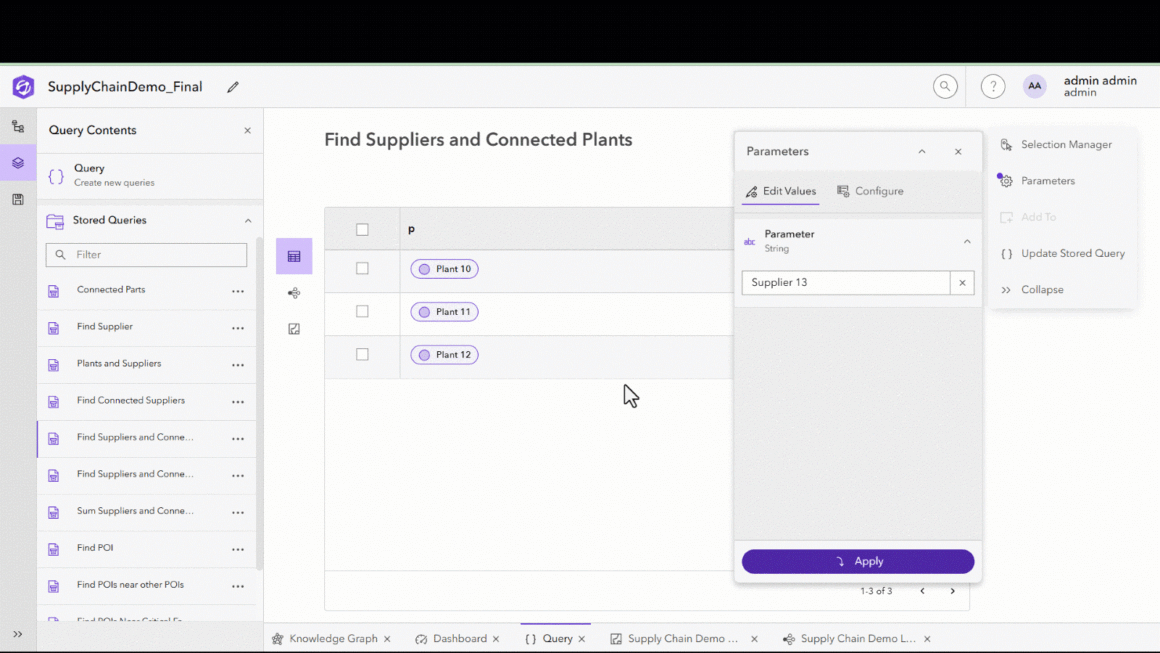Check the Plant 10 row checkbox
Image resolution: width=1160 pixels, height=653 pixels.
point(362,268)
